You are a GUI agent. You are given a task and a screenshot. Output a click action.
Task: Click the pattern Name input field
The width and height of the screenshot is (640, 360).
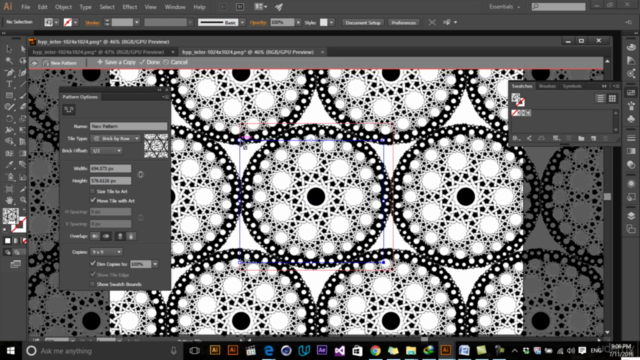pos(129,126)
